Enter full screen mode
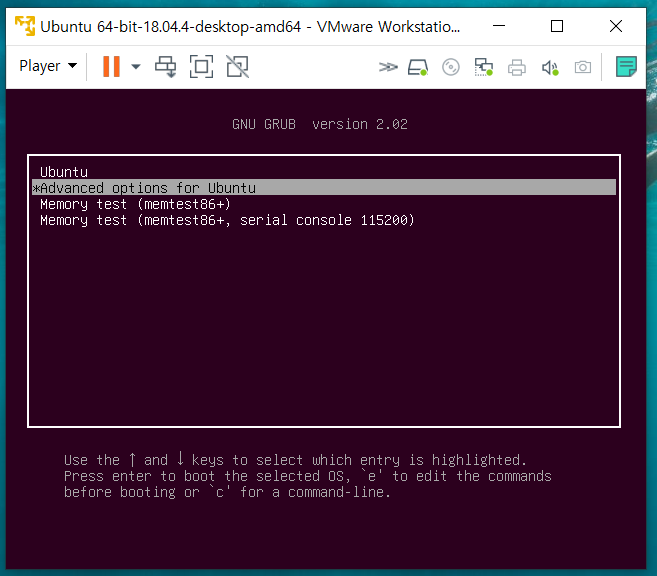This screenshot has height=576, width=657. (202, 67)
